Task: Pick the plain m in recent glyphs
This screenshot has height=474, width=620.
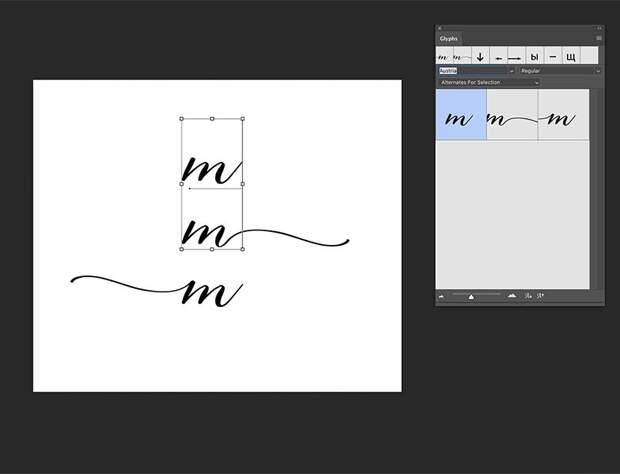Action: coord(444,56)
